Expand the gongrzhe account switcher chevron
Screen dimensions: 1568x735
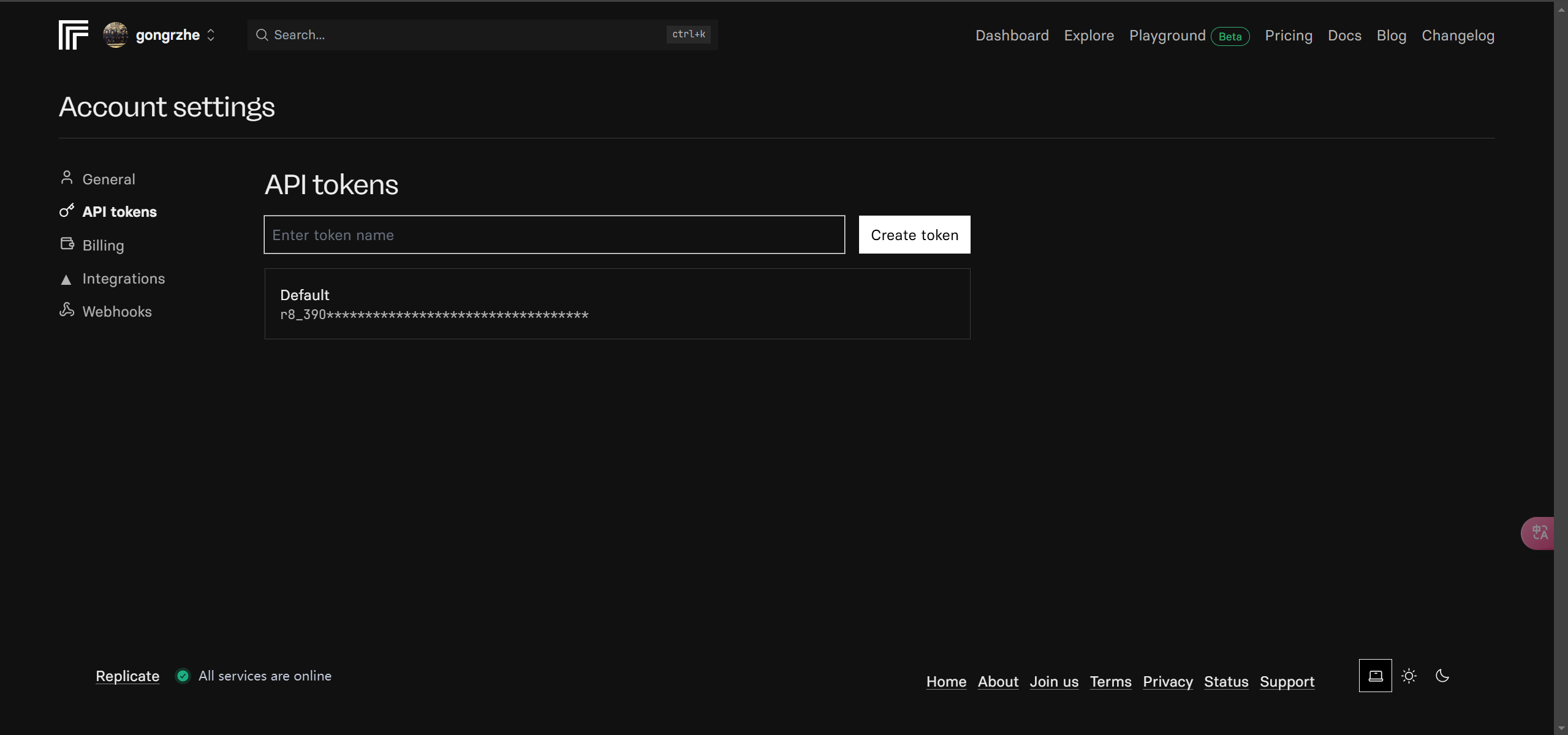[x=211, y=35]
